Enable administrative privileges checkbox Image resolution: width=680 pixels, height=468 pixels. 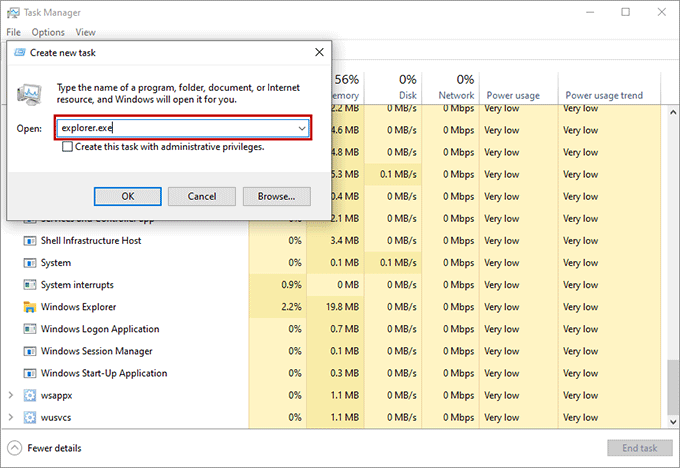[67, 147]
